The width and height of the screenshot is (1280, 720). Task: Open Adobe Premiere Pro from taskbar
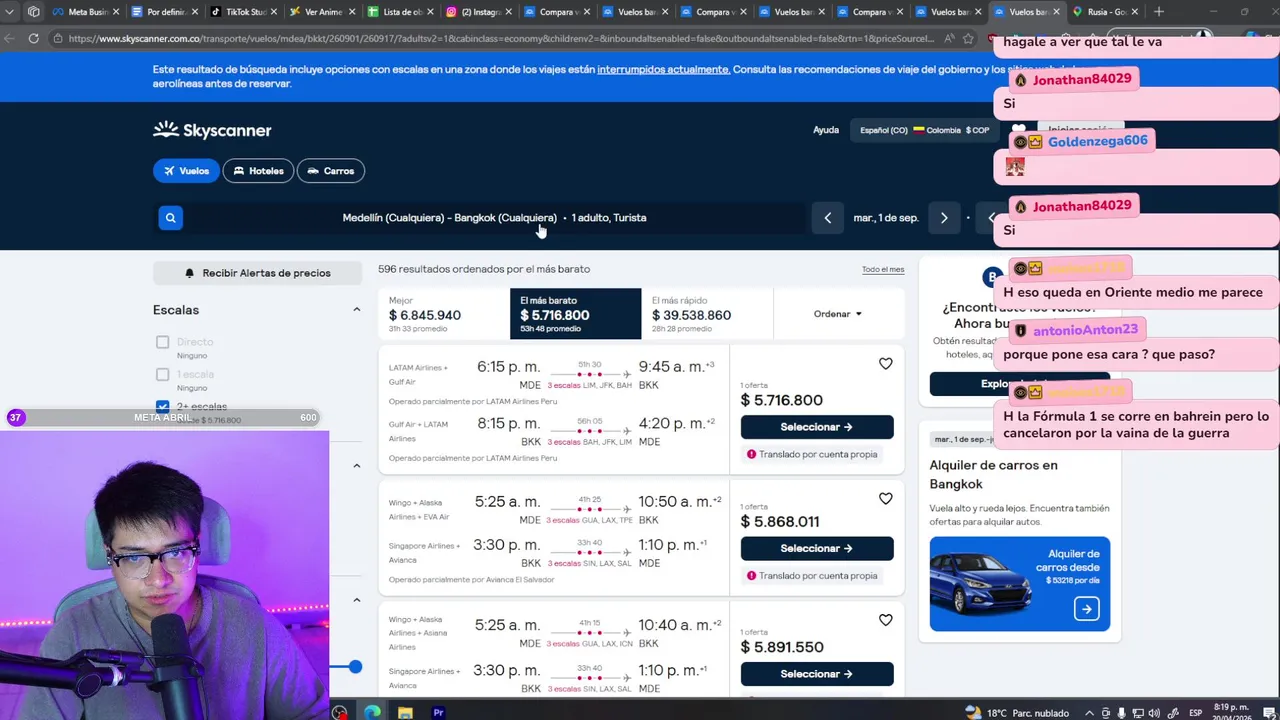[438, 712]
